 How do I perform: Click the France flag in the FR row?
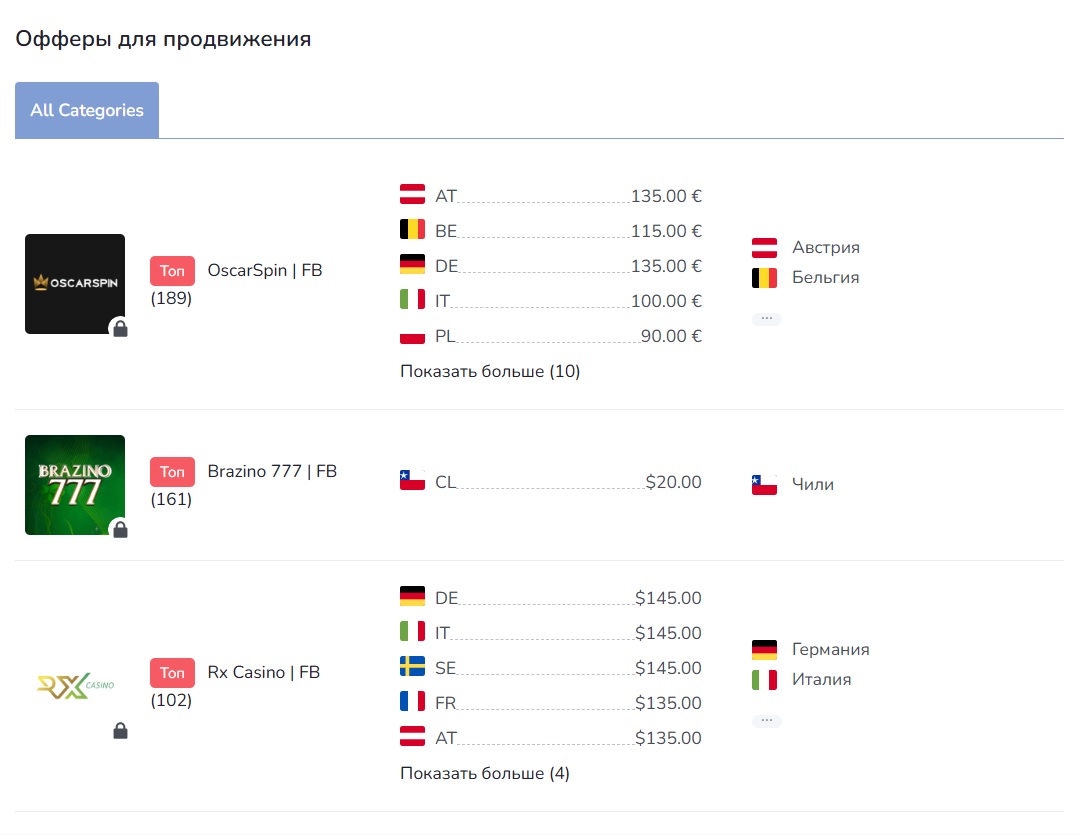[x=412, y=702]
